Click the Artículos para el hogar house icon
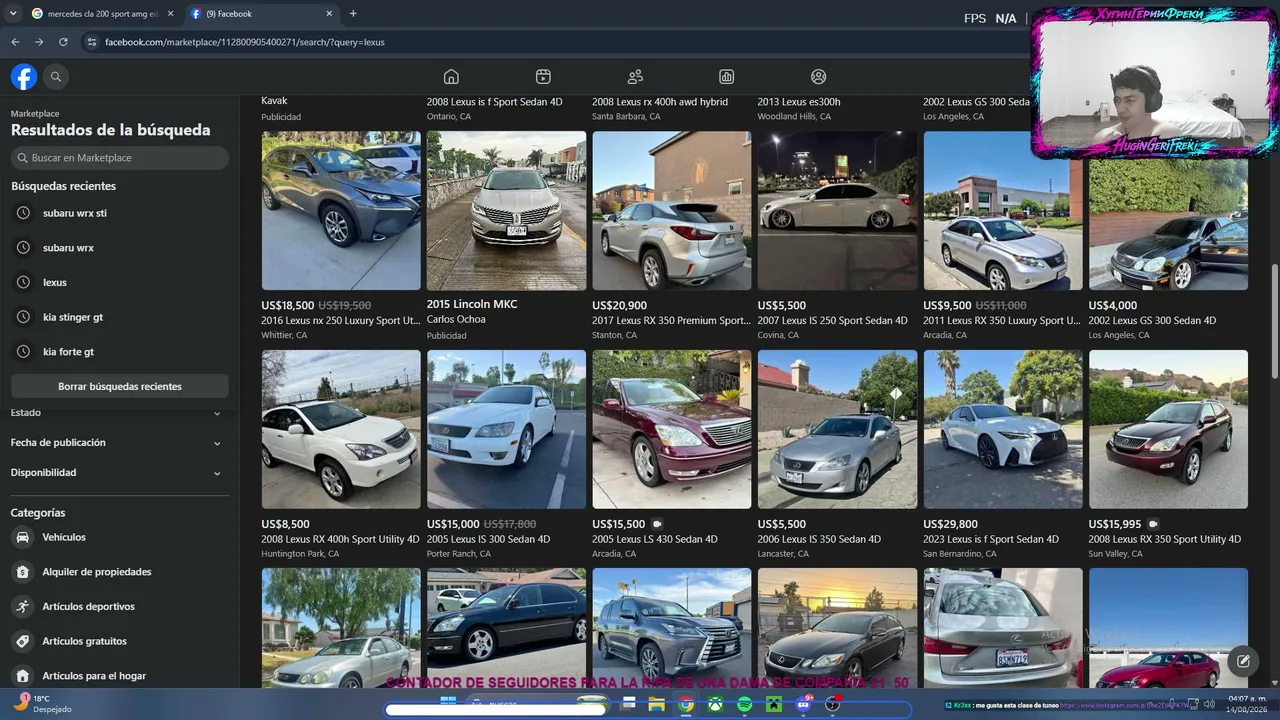This screenshot has width=1280, height=720. point(22,676)
